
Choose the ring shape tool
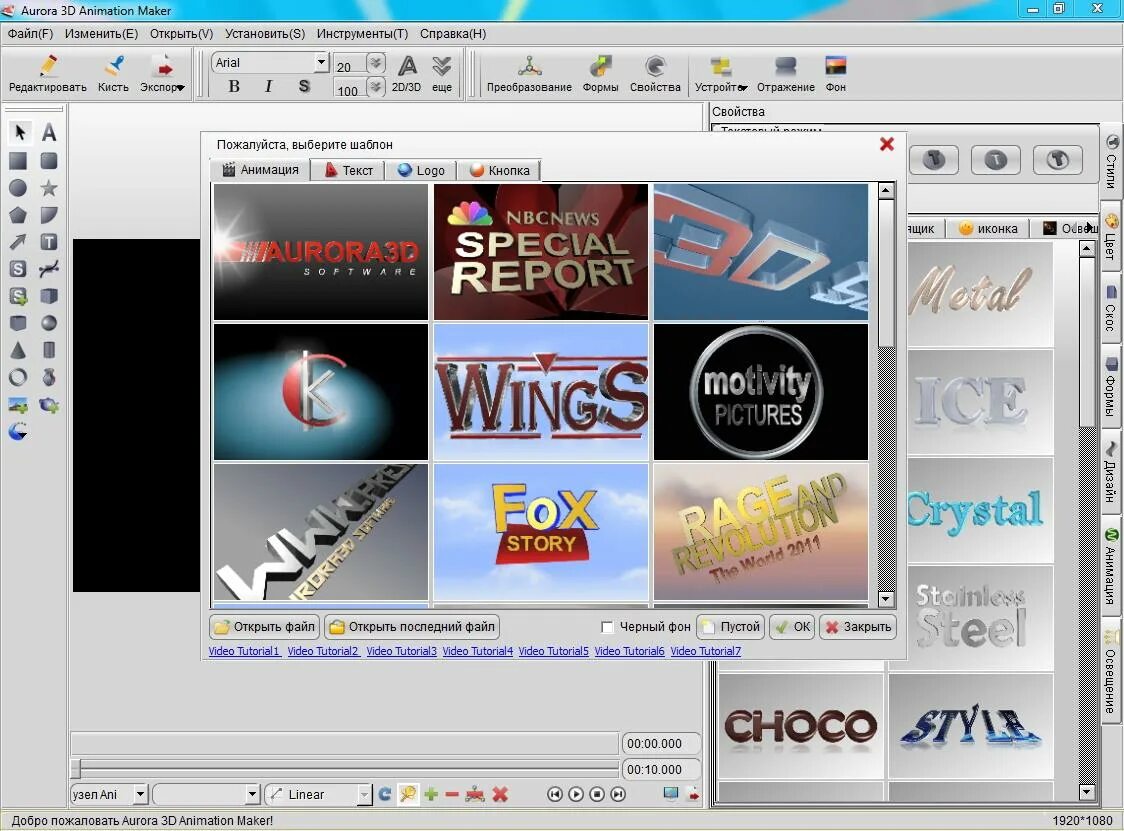[x=18, y=377]
